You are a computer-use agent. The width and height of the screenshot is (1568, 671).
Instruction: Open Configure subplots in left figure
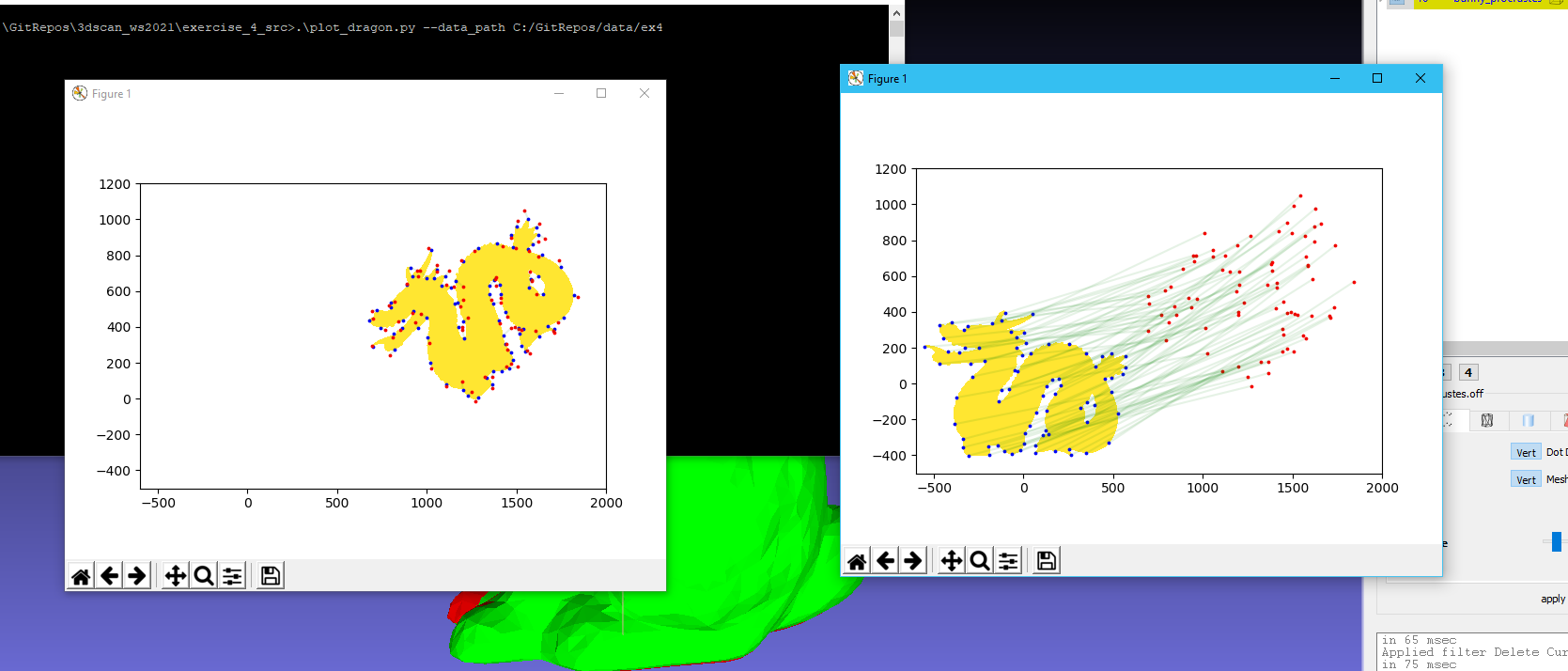point(232,575)
